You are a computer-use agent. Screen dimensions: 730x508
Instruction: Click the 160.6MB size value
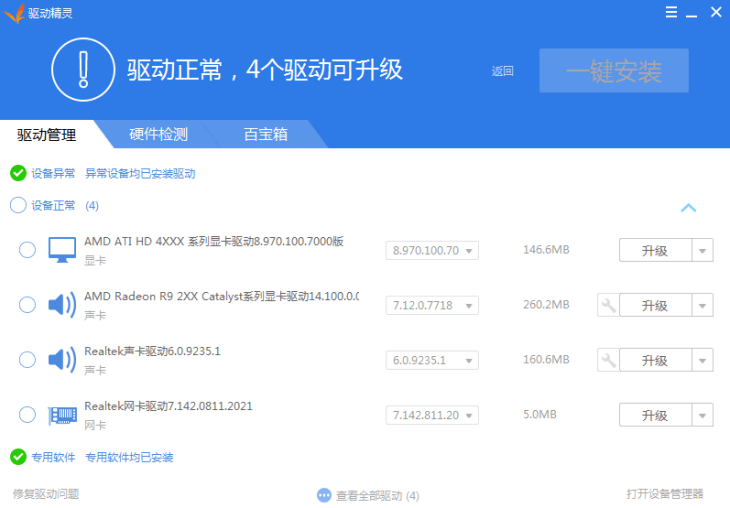coord(546,359)
